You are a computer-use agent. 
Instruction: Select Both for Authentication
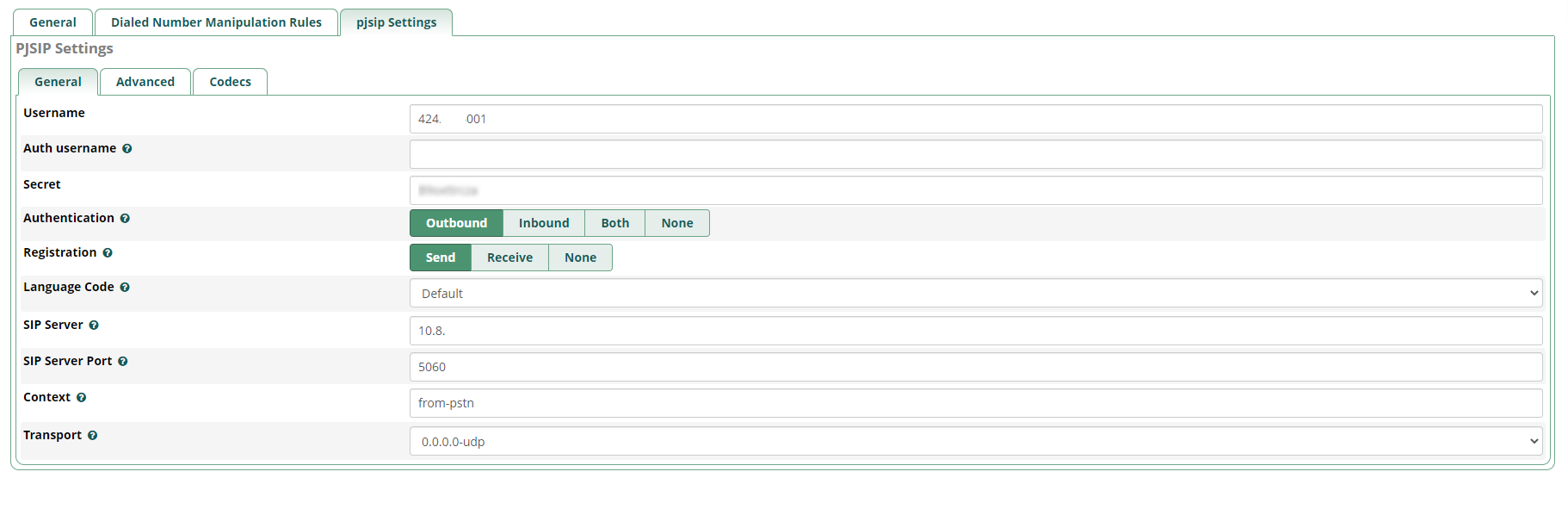614,223
